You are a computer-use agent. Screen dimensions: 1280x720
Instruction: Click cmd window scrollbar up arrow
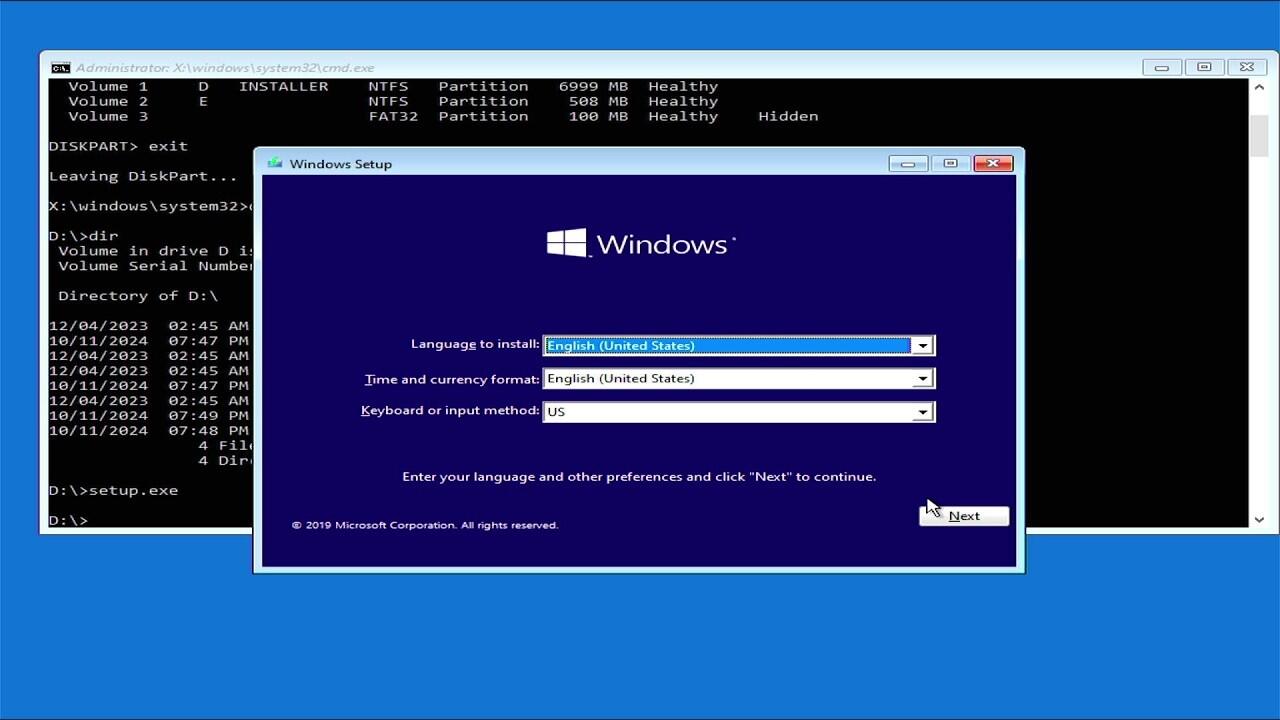coord(1259,87)
